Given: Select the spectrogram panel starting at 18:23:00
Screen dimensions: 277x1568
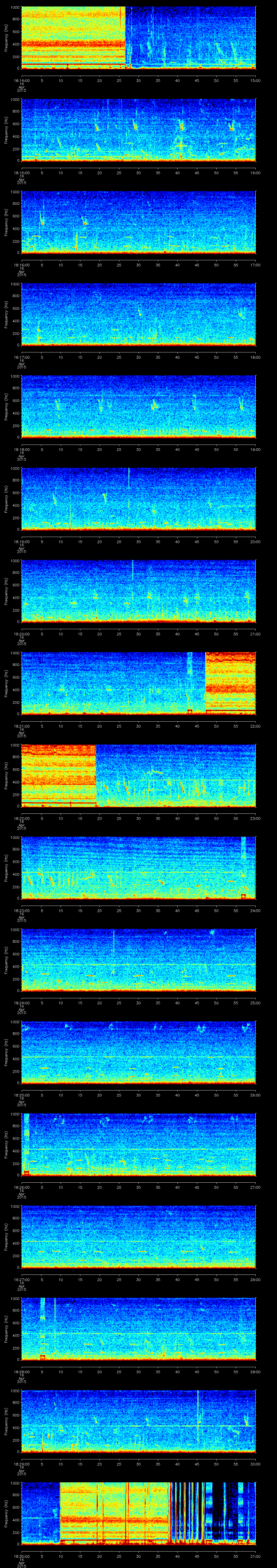Looking at the screenshot, I should (x=138, y=868).
